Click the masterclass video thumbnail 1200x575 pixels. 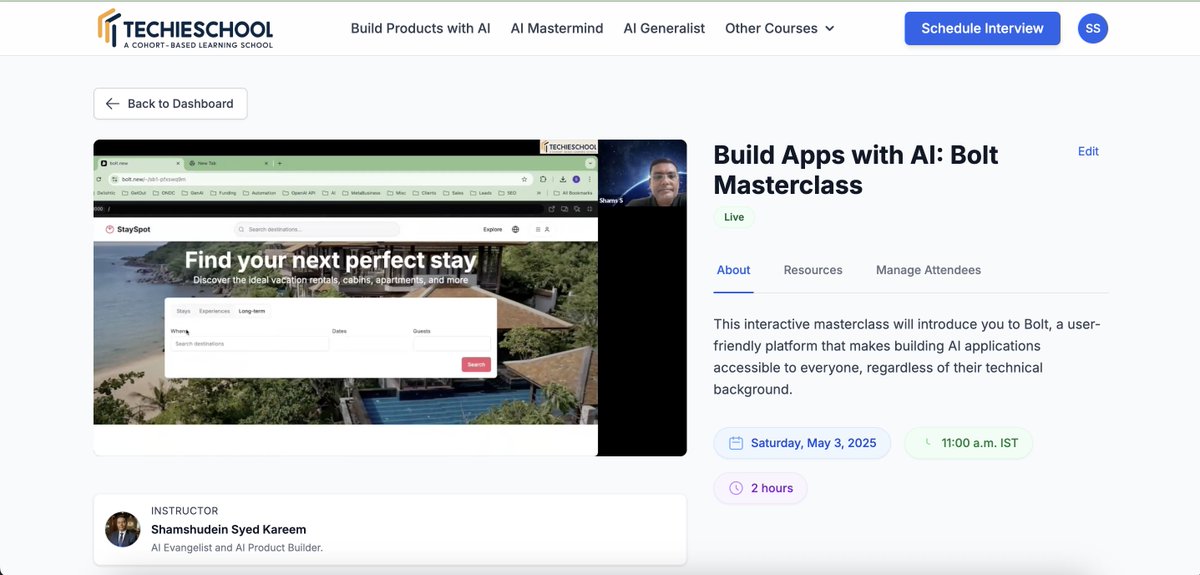(x=390, y=298)
